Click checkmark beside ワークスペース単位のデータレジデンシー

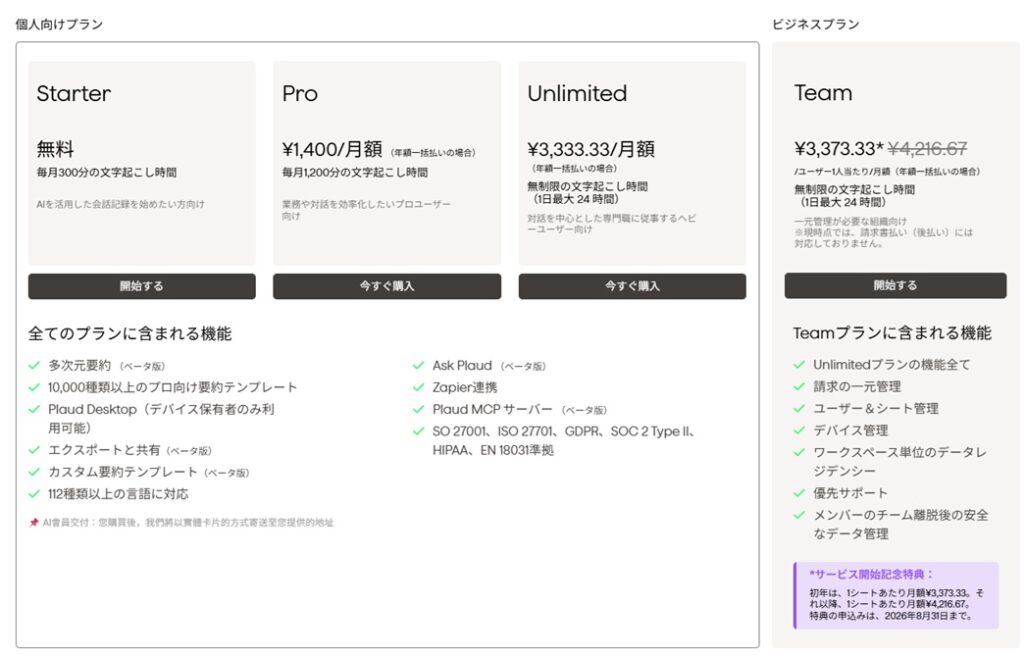click(x=799, y=452)
